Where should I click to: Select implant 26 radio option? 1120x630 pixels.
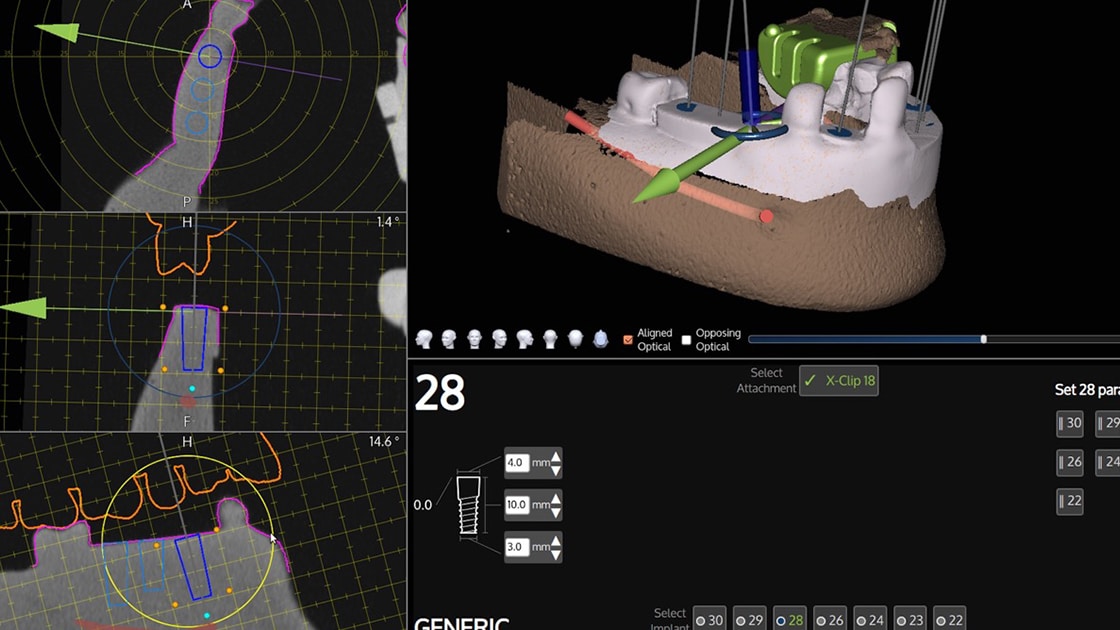(x=829, y=620)
